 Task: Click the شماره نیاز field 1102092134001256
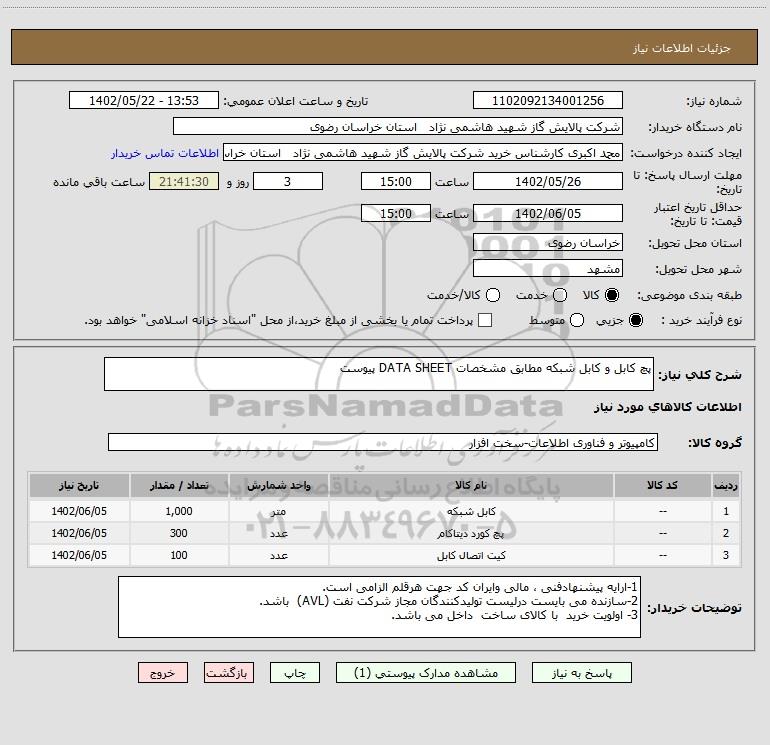click(x=548, y=101)
